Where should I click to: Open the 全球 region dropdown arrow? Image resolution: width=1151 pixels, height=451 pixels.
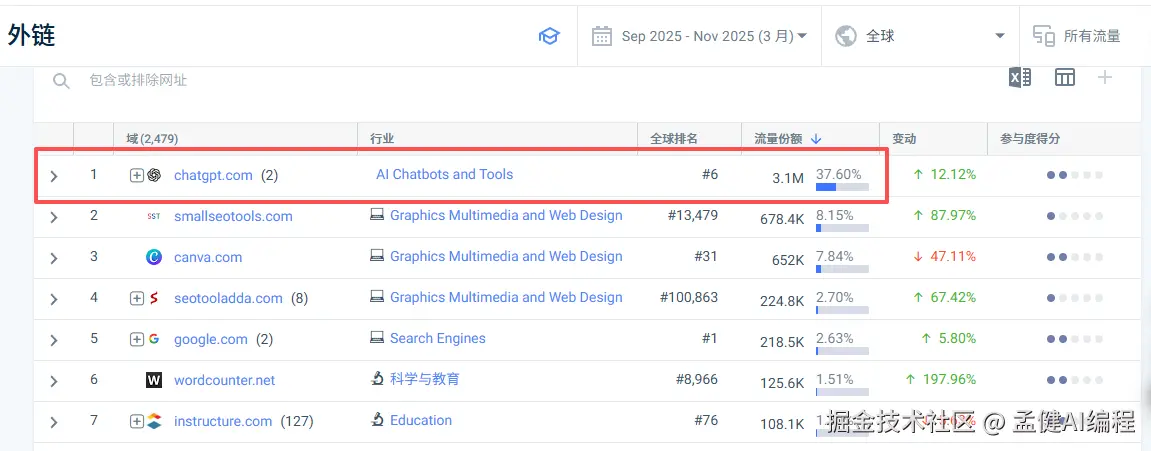(999, 37)
